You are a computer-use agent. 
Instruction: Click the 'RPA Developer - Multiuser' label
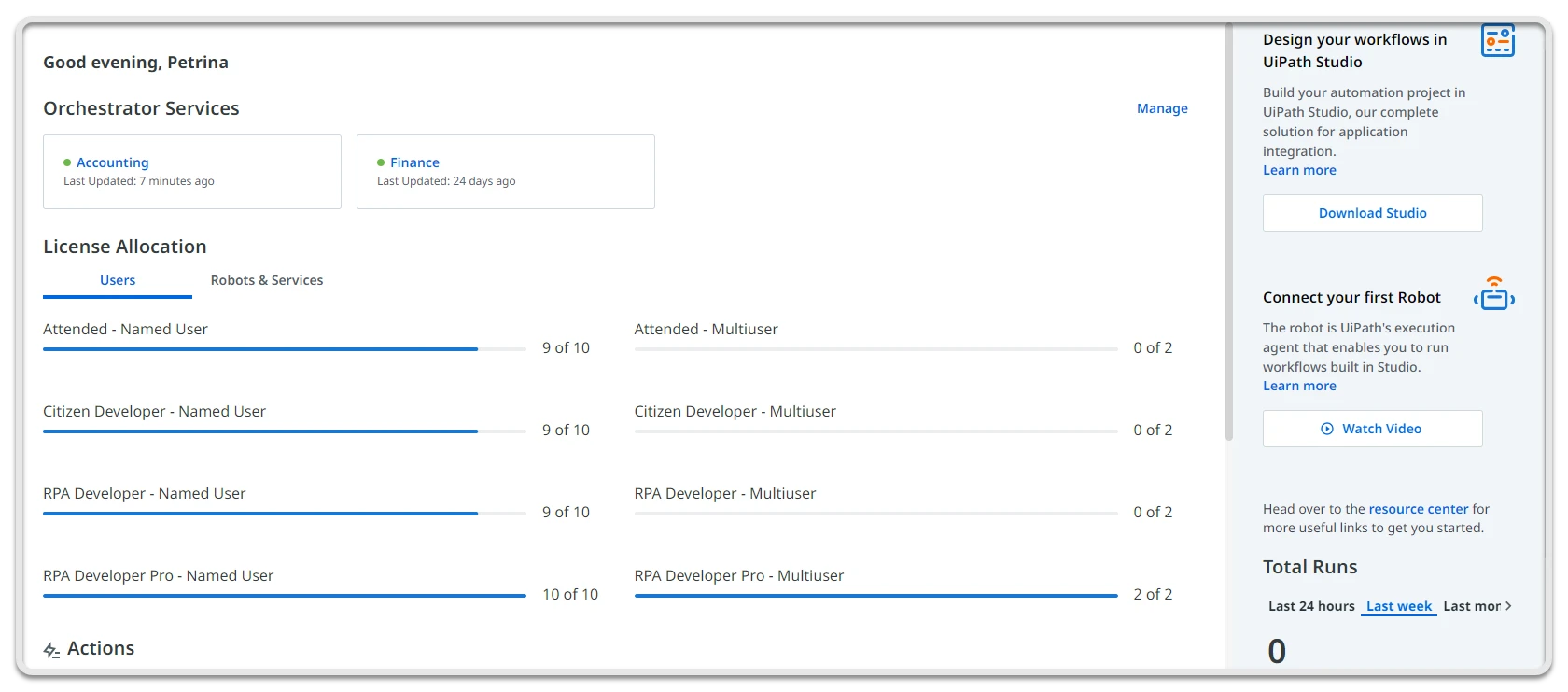pyautogui.click(x=725, y=493)
